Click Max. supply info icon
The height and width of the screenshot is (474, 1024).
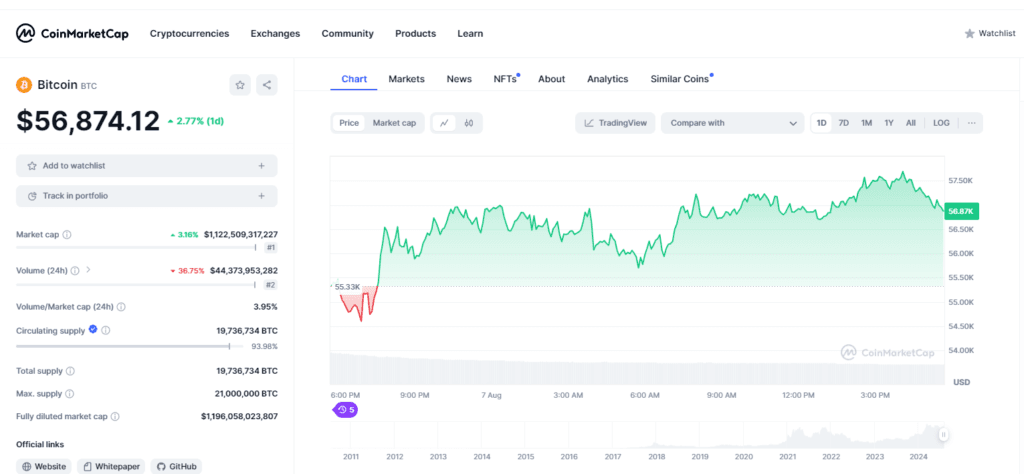point(69,394)
